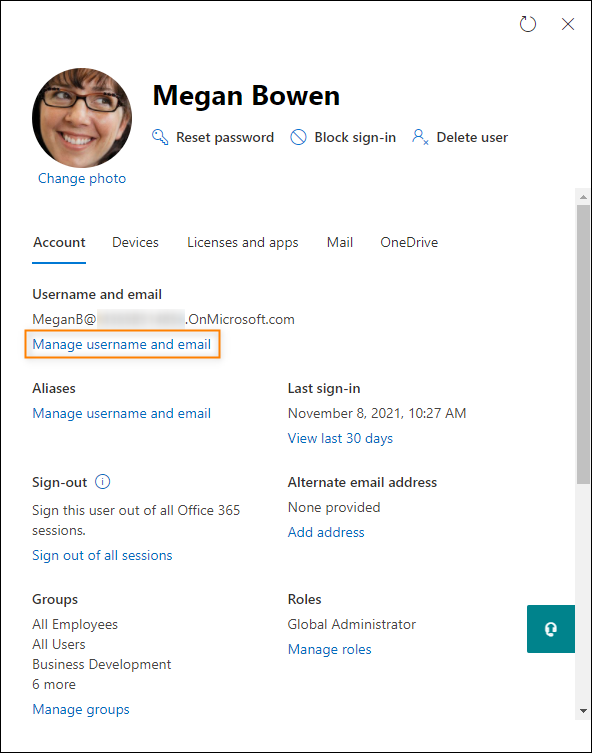Click Megan Bowen's profile photo
The height and width of the screenshot is (753, 592).
[82, 118]
